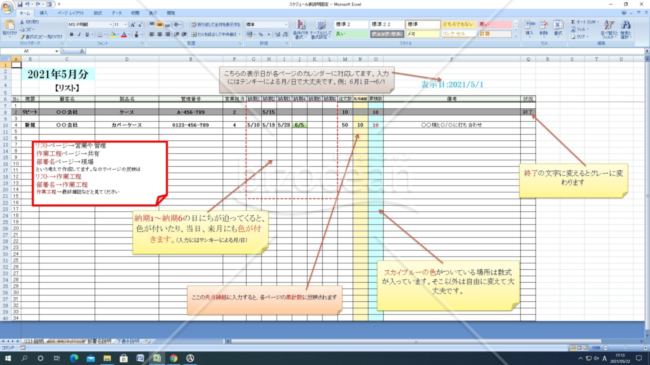650x365 pixels.
Task: Switch to the Insert ribbon tab
Action: pos(43,13)
